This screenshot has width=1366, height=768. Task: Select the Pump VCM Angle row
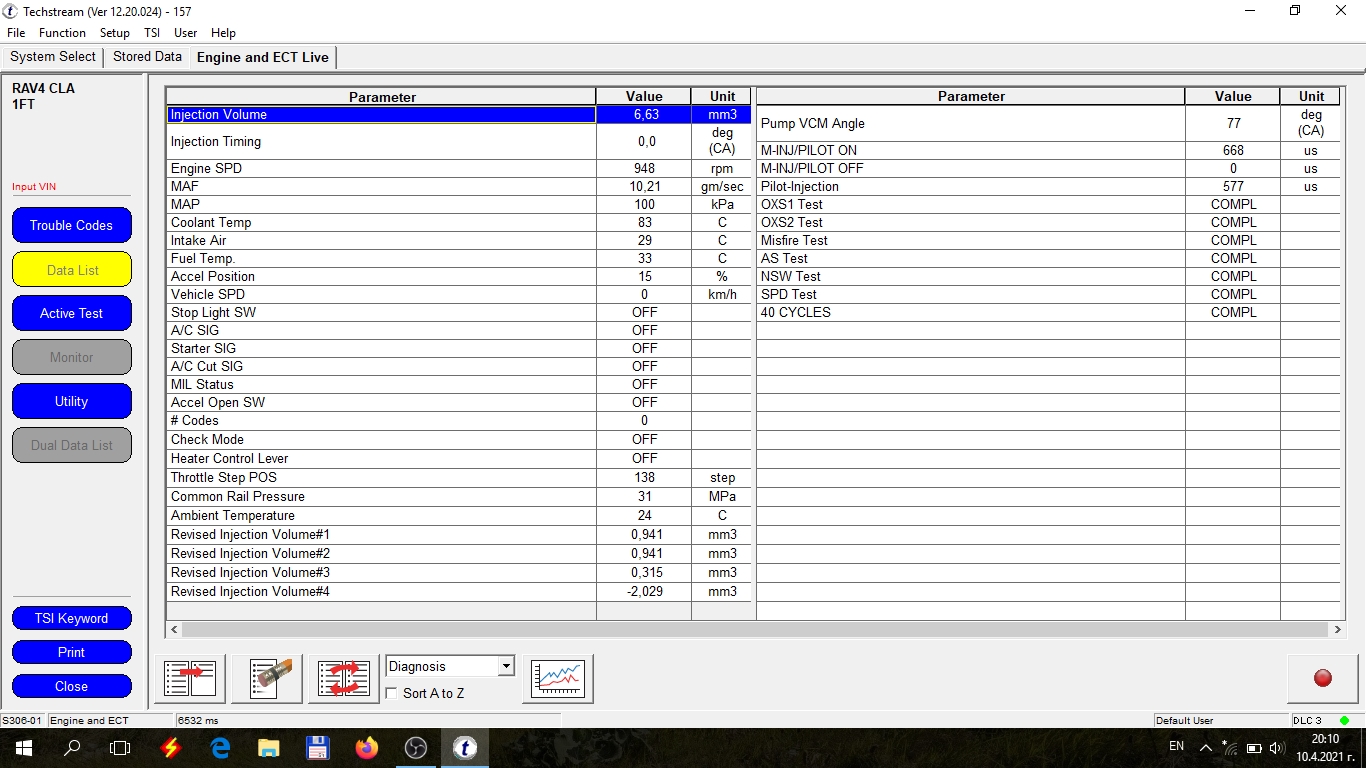tap(1048, 123)
